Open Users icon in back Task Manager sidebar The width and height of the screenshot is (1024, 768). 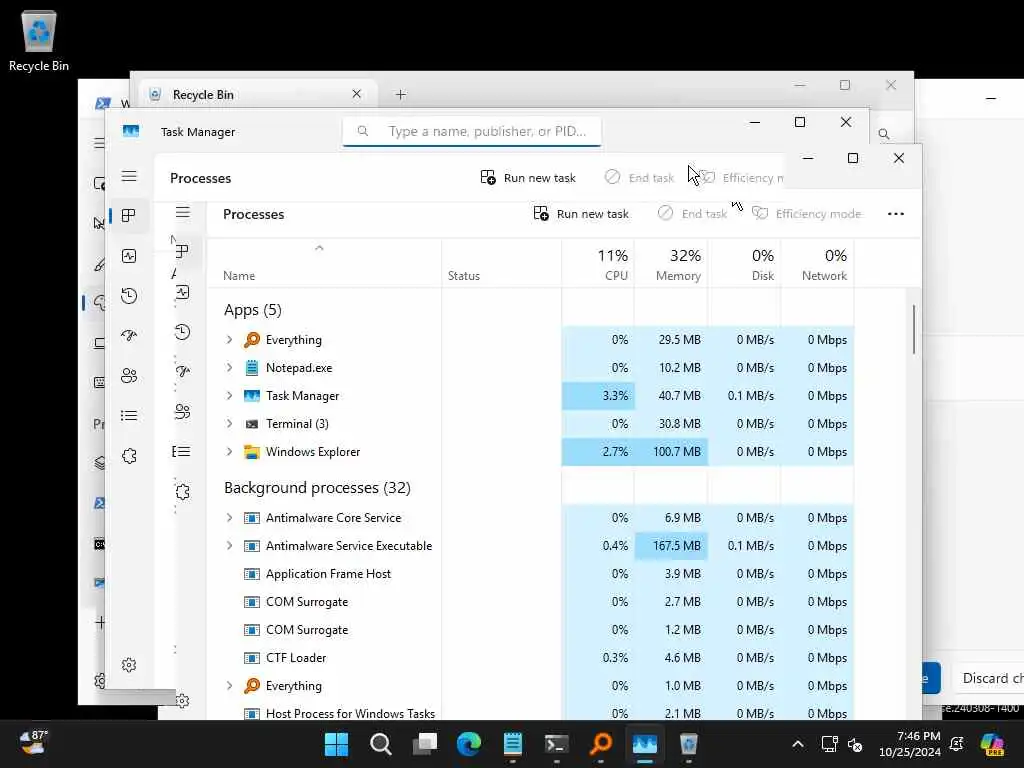(129, 376)
